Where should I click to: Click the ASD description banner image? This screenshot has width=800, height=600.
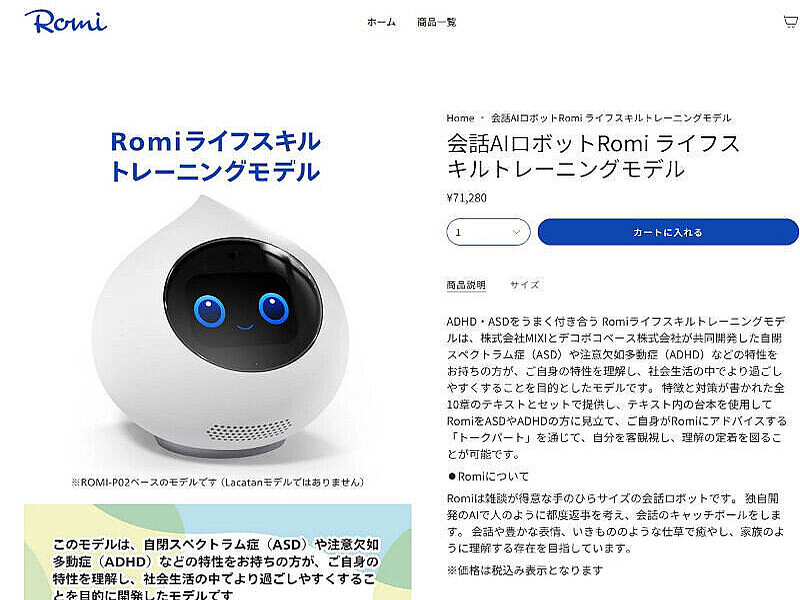pyautogui.click(x=217, y=552)
